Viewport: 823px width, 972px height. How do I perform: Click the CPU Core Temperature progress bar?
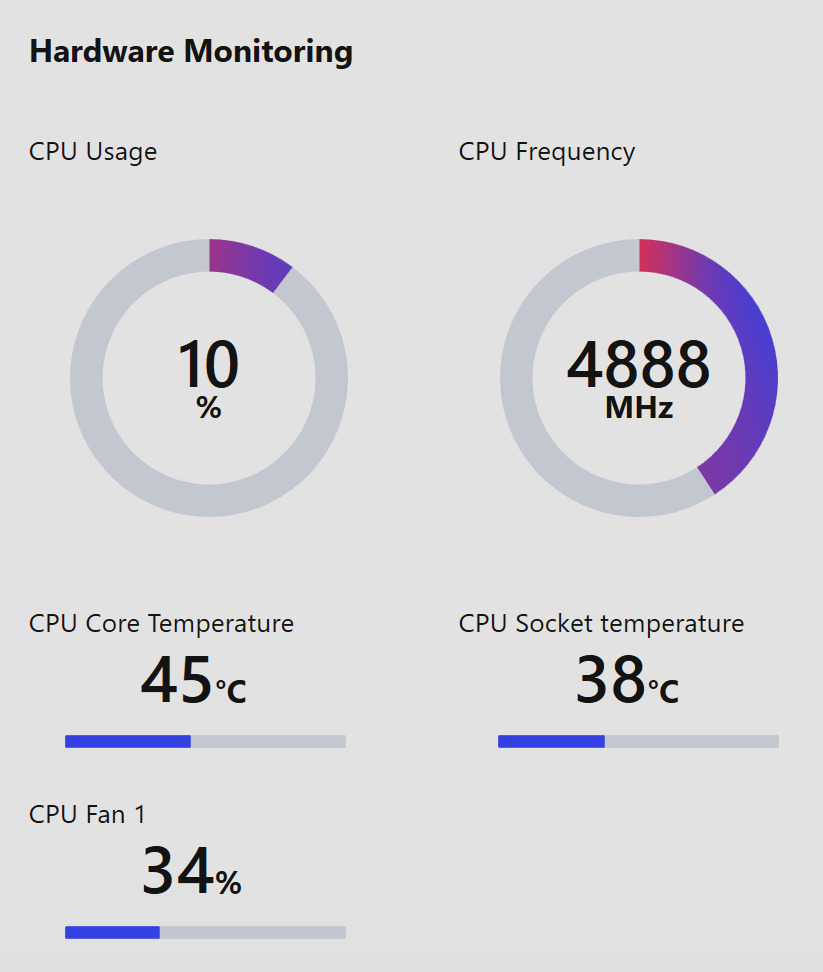[205, 741]
